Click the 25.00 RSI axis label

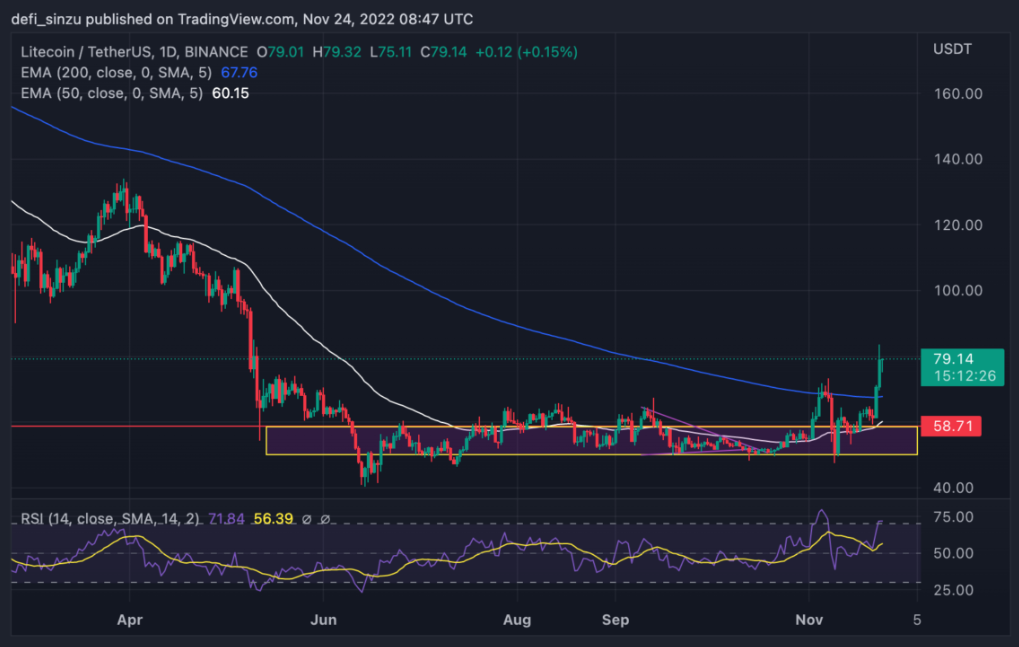pyautogui.click(x=953, y=590)
